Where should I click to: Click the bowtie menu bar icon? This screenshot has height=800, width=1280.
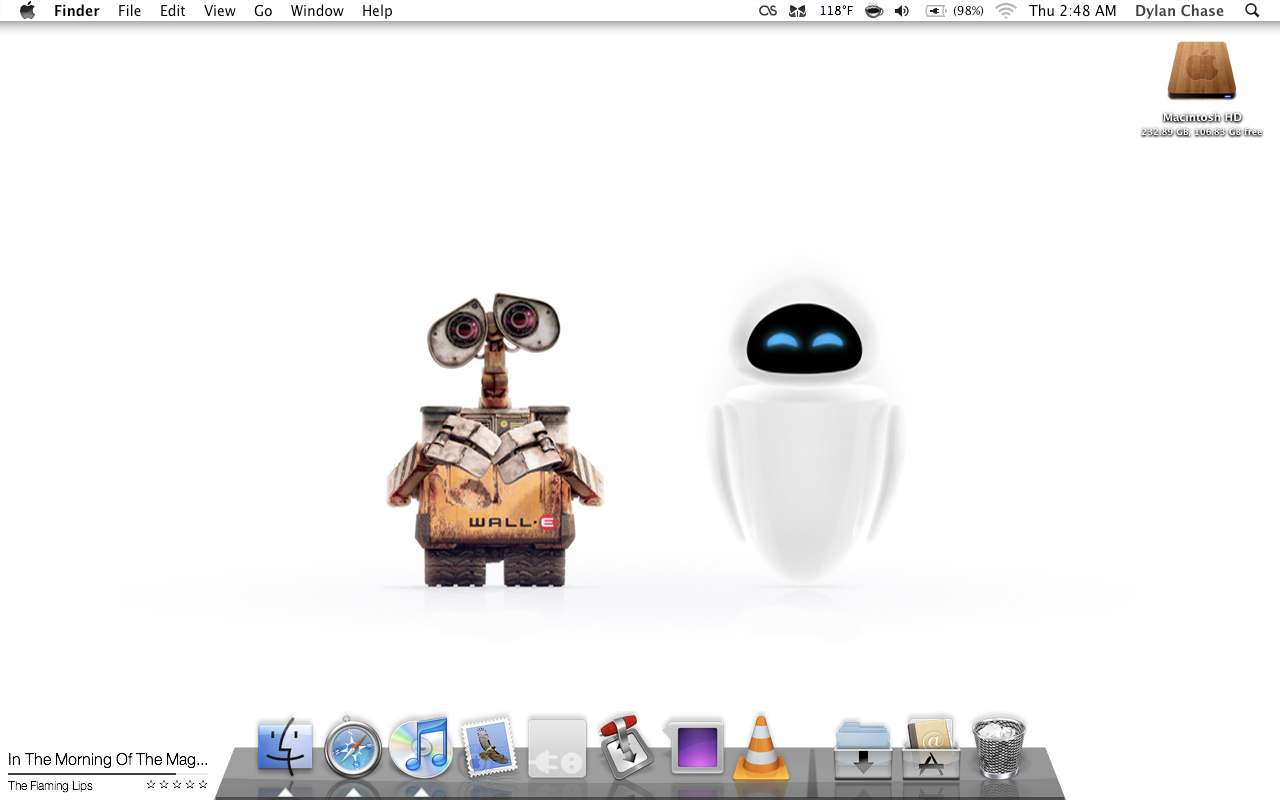pyautogui.click(x=797, y=11)
